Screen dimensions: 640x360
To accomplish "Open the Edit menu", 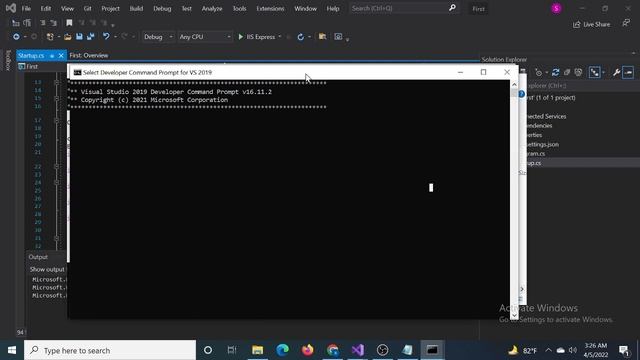I will click(46, 9).
